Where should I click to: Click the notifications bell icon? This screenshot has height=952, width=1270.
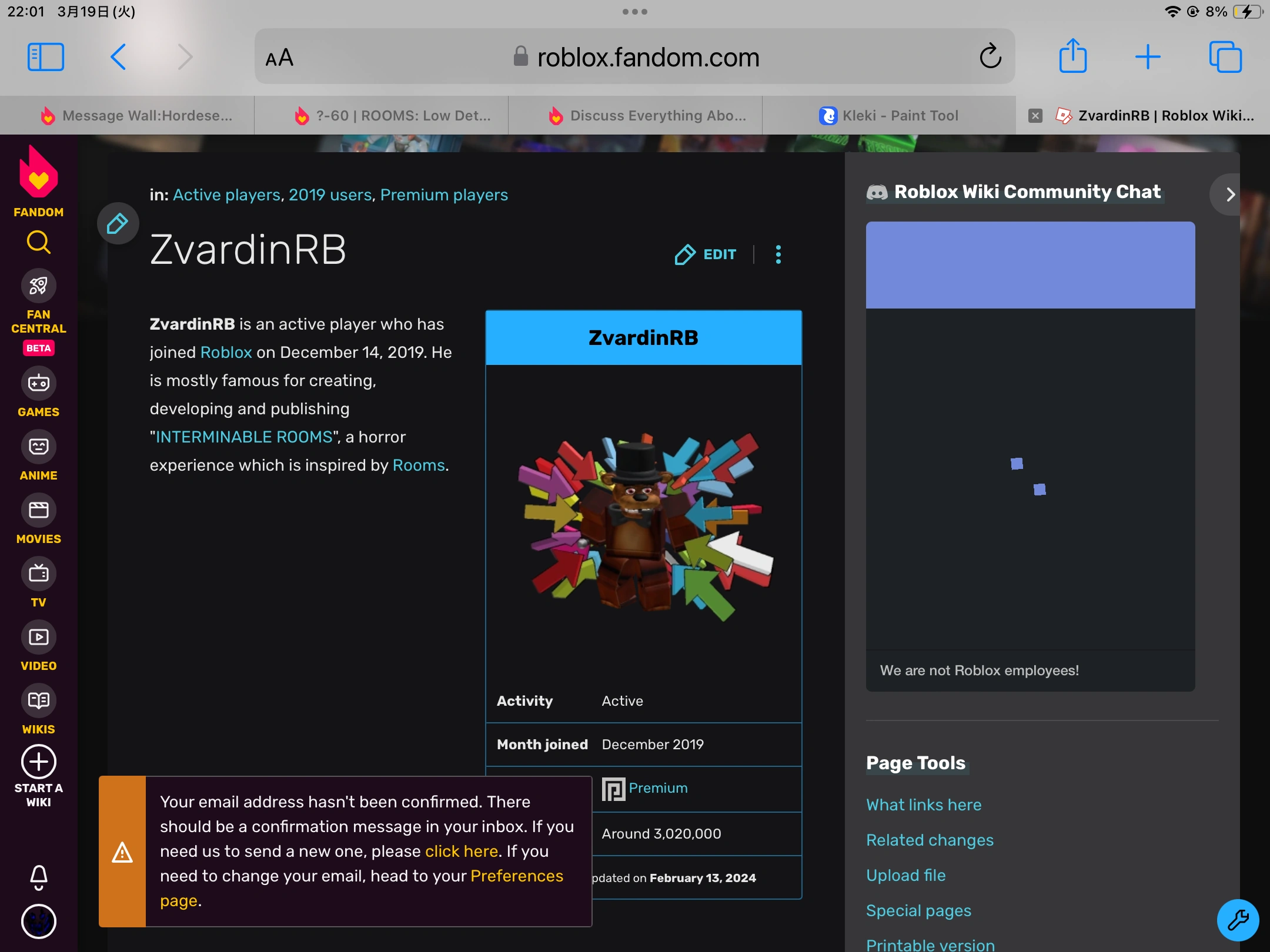point(38,877)
